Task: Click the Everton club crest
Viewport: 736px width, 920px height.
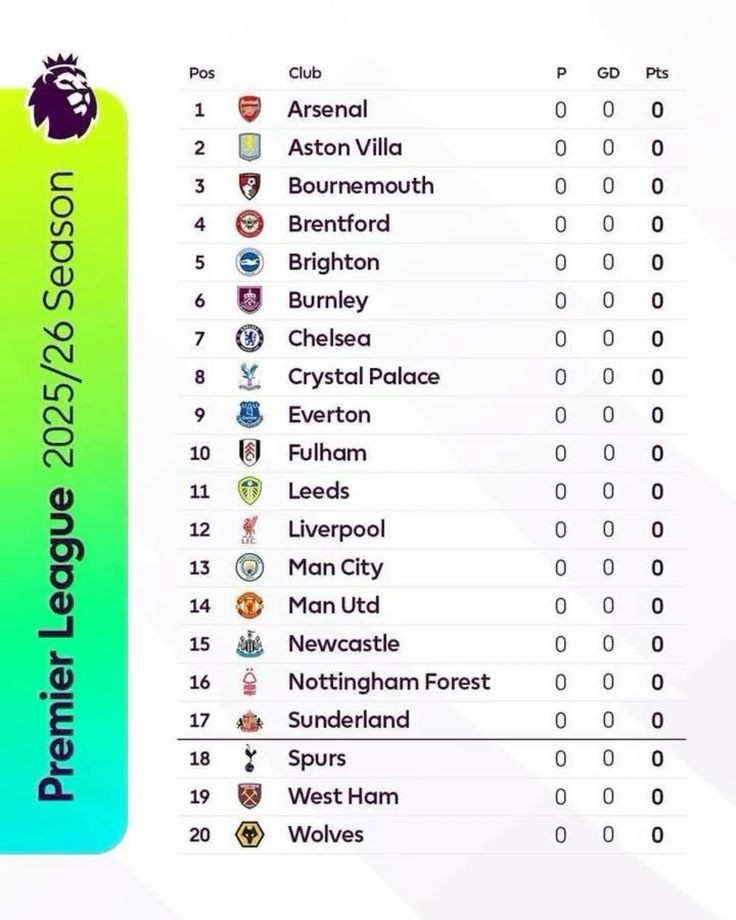Action: pos(249,415)
